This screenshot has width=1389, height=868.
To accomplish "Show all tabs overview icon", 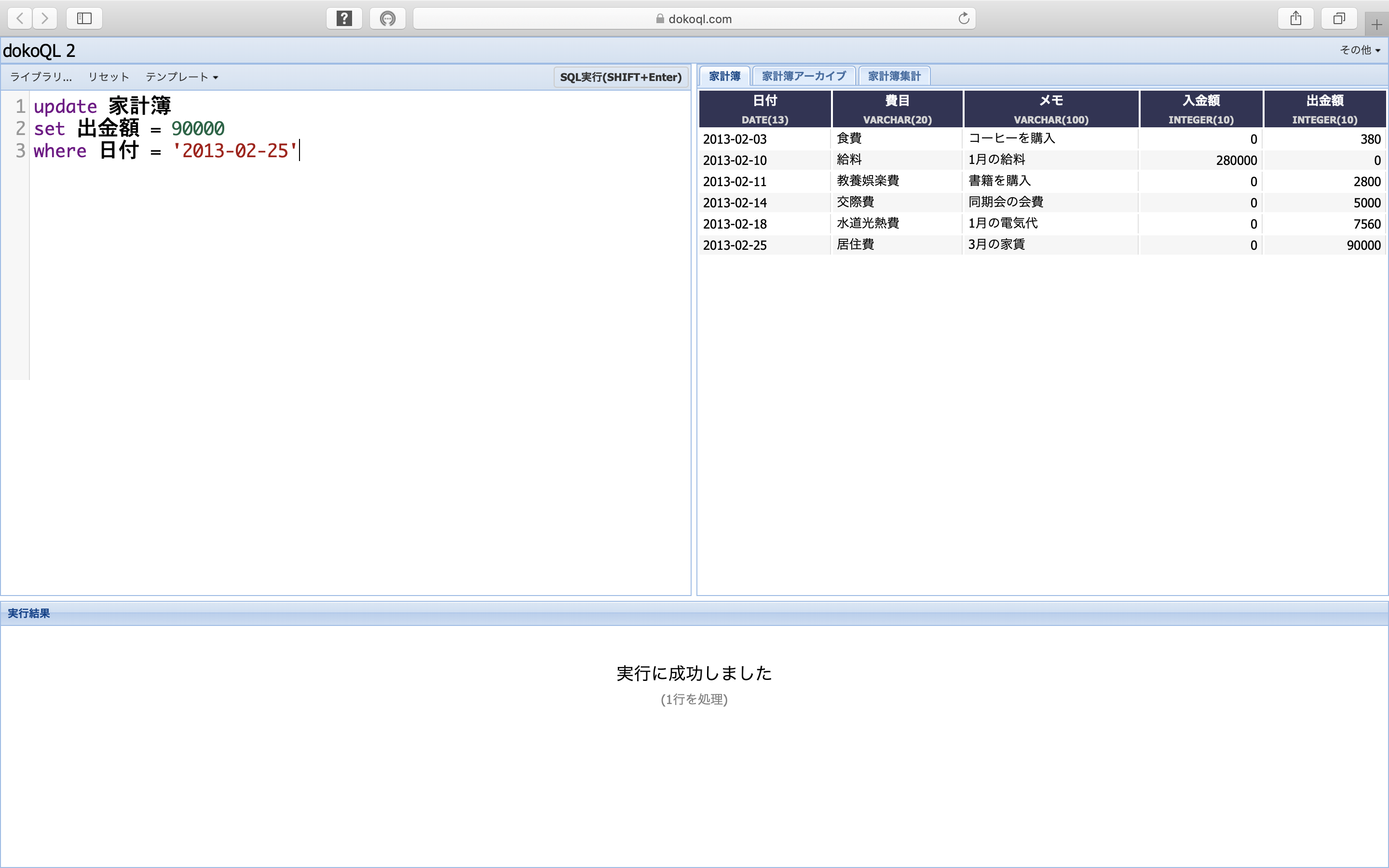I will [1338, 18].
